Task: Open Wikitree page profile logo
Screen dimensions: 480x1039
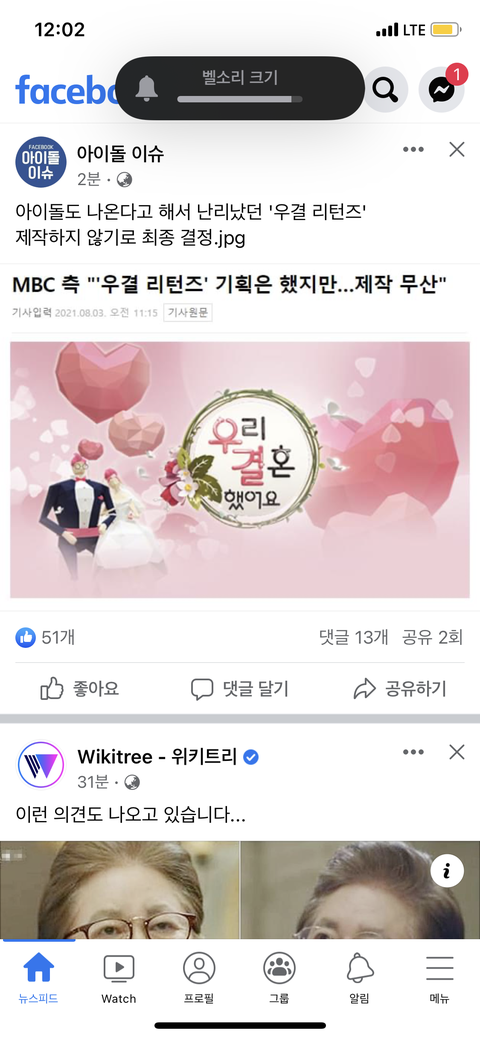Action: (x=41, y=765)
